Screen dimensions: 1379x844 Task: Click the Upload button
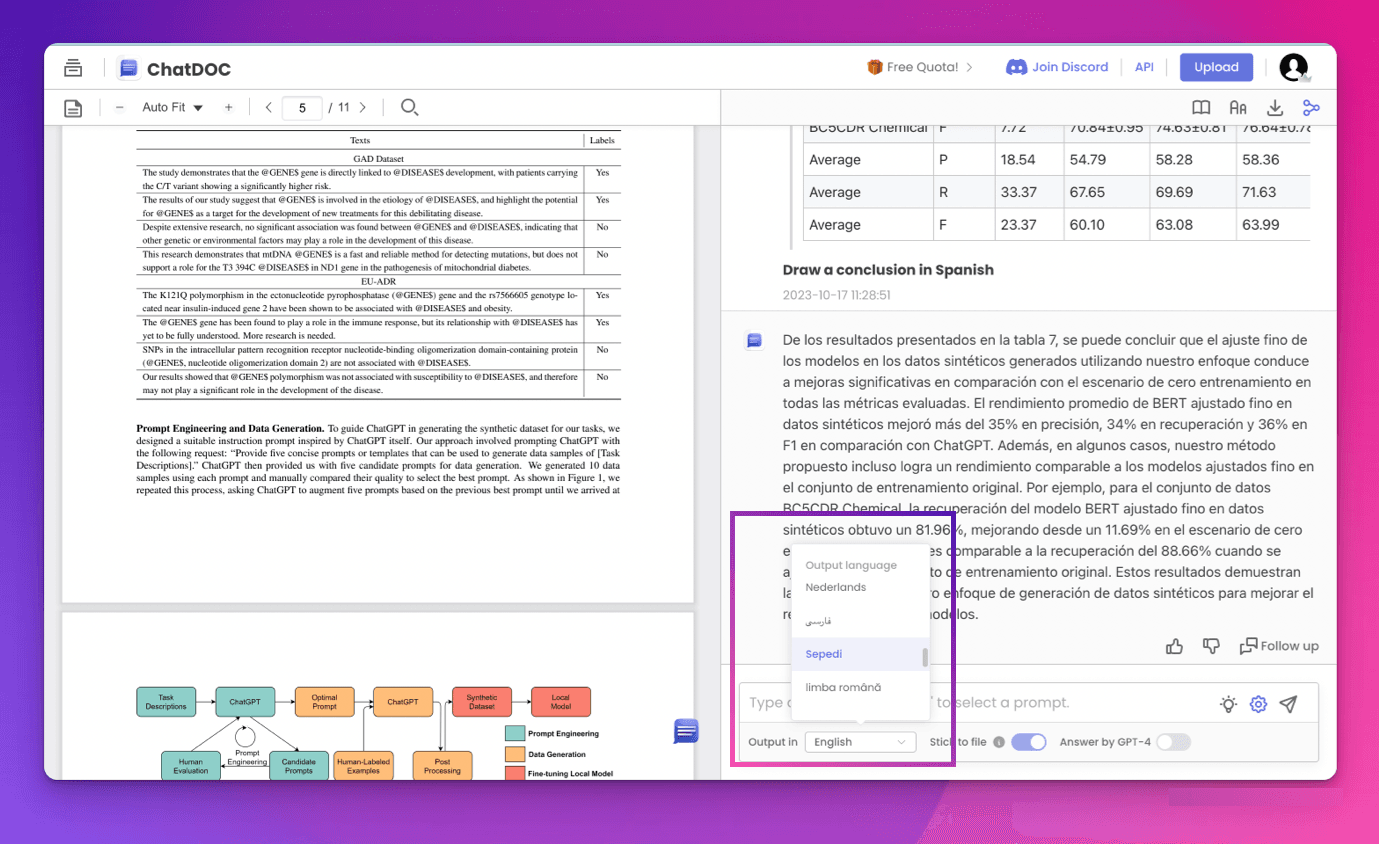pos(1216,67)
